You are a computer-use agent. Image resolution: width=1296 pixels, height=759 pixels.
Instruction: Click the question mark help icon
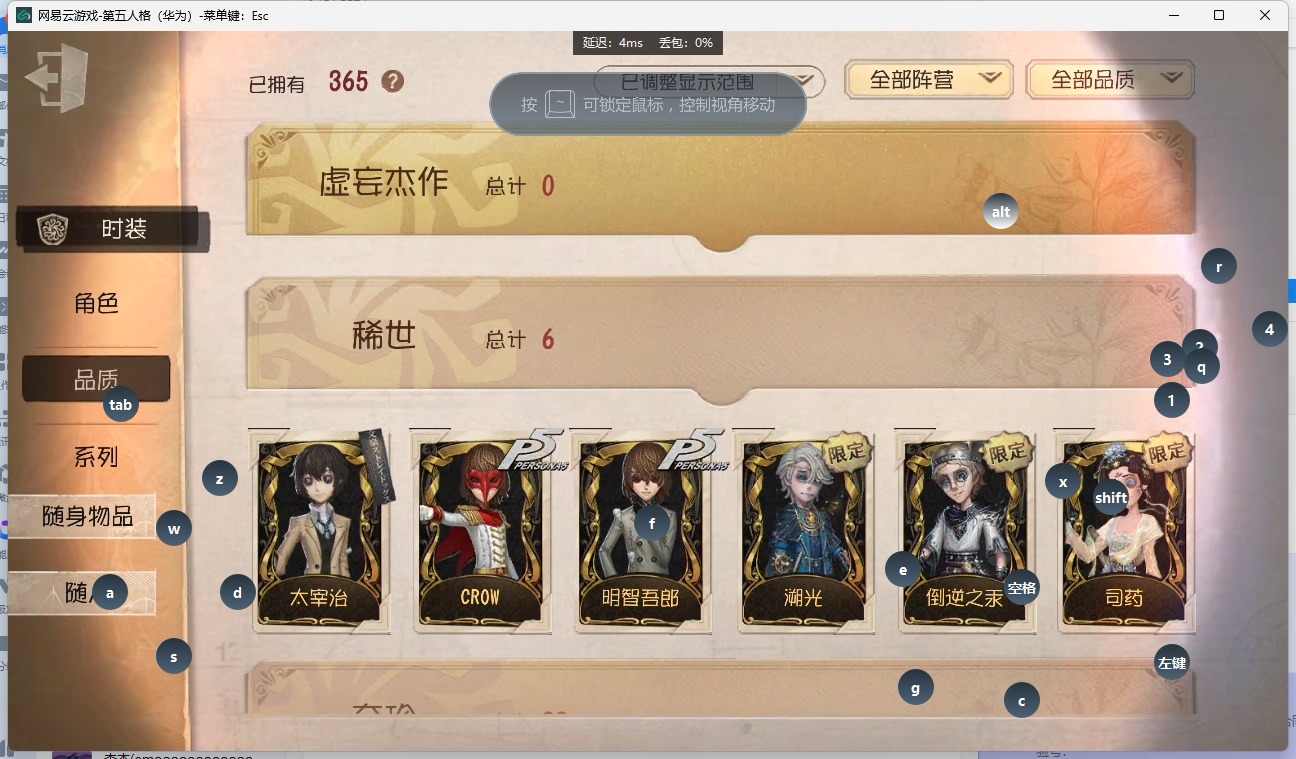tap(393, 81)
